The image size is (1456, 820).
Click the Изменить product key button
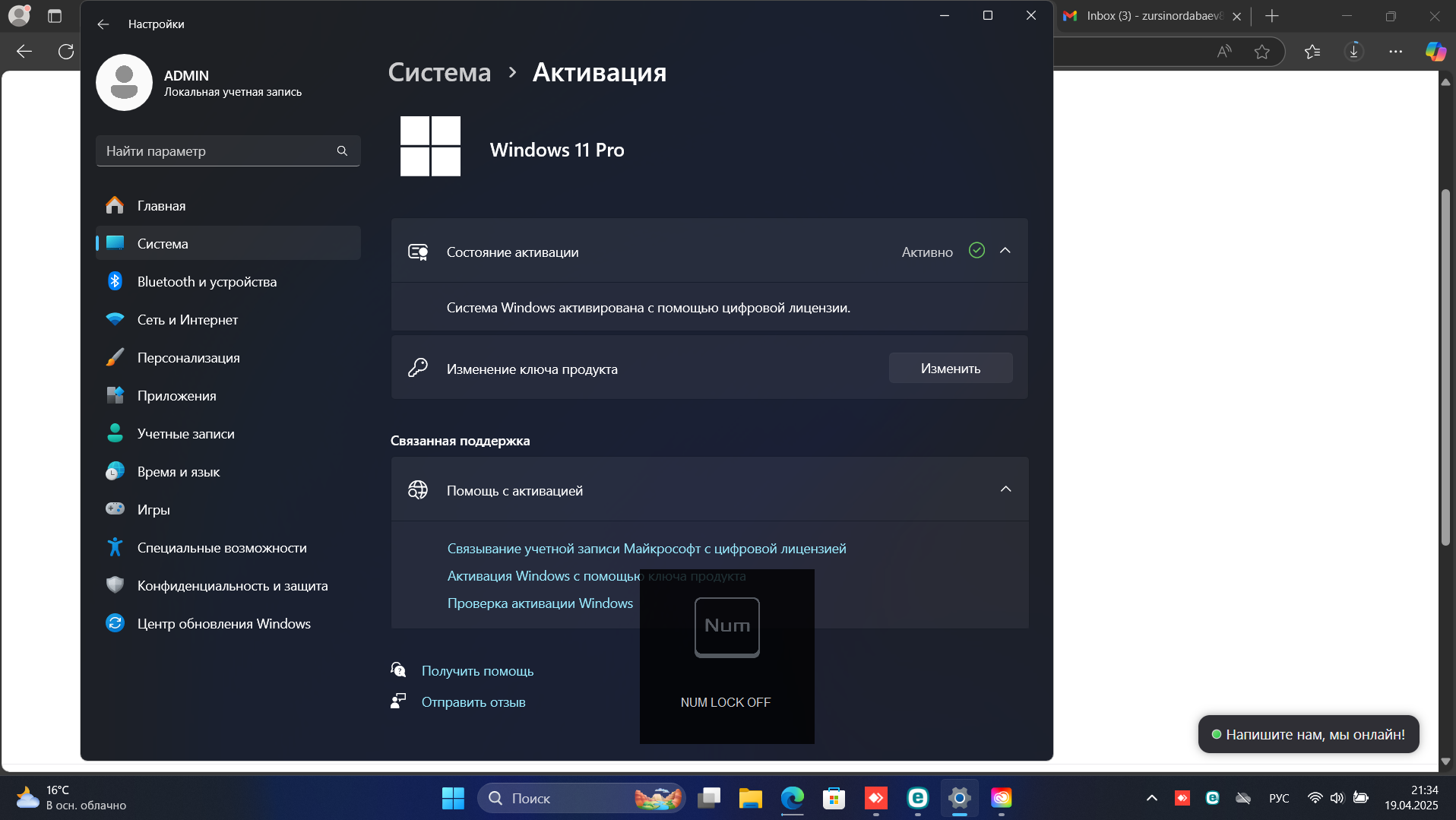point(951,369)
